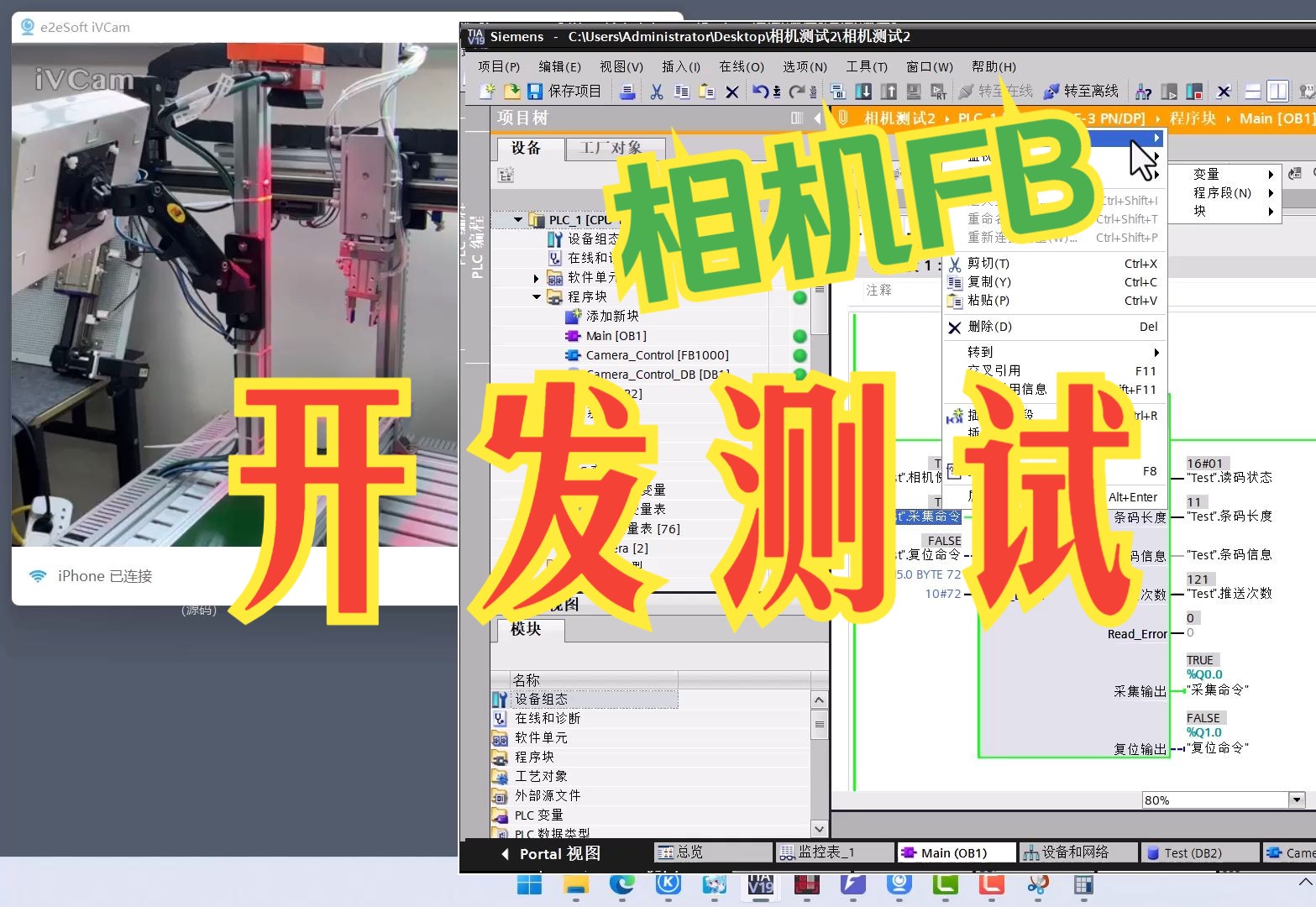Open accessible devices icon
Screen dimensions: 1316x907
1144,92
